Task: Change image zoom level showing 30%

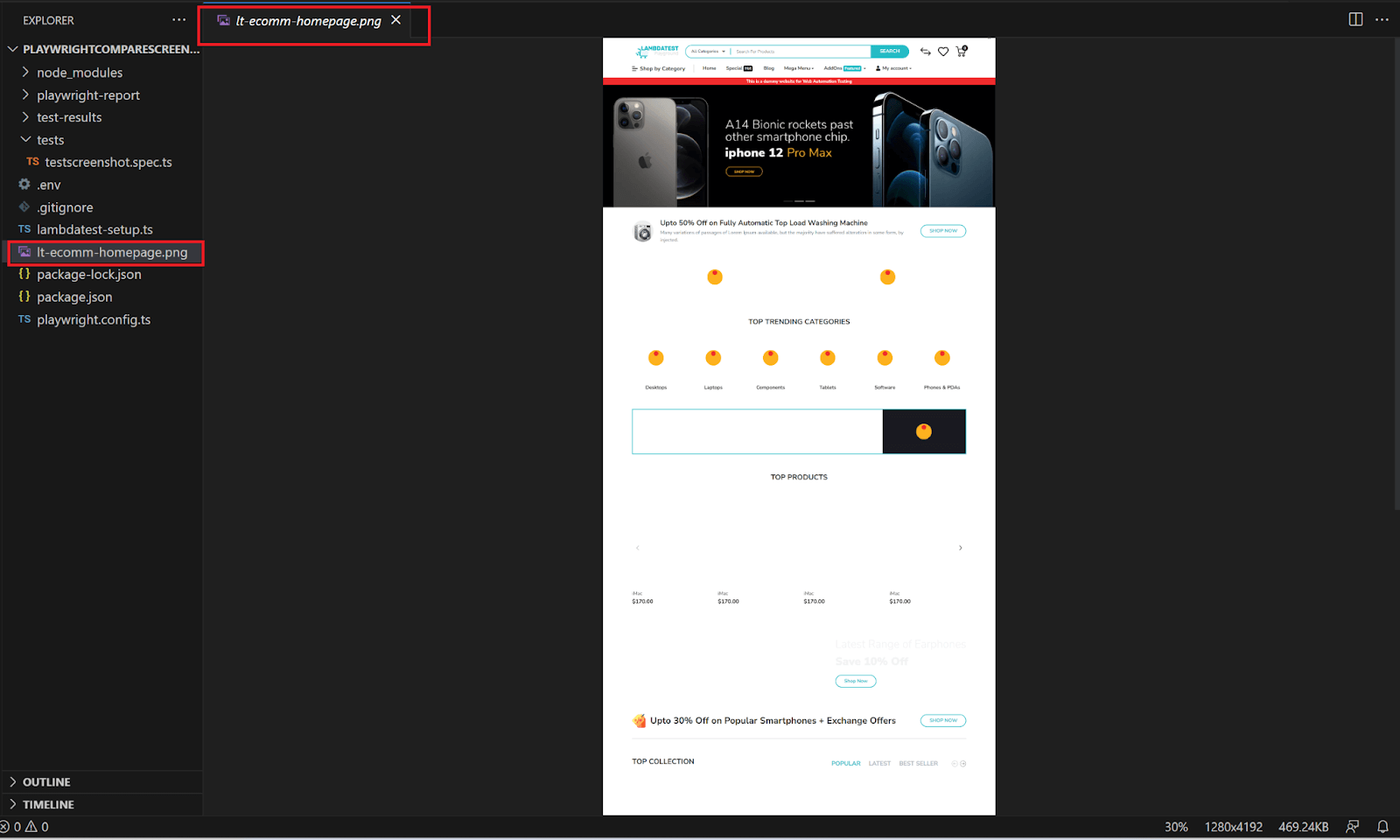Action: (1176, 827)
